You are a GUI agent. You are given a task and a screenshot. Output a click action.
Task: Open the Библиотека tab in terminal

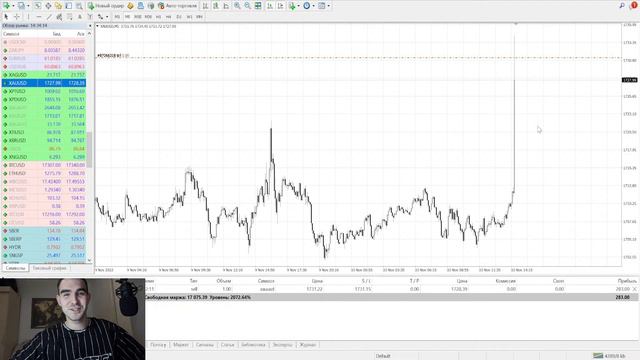point(253,345)
